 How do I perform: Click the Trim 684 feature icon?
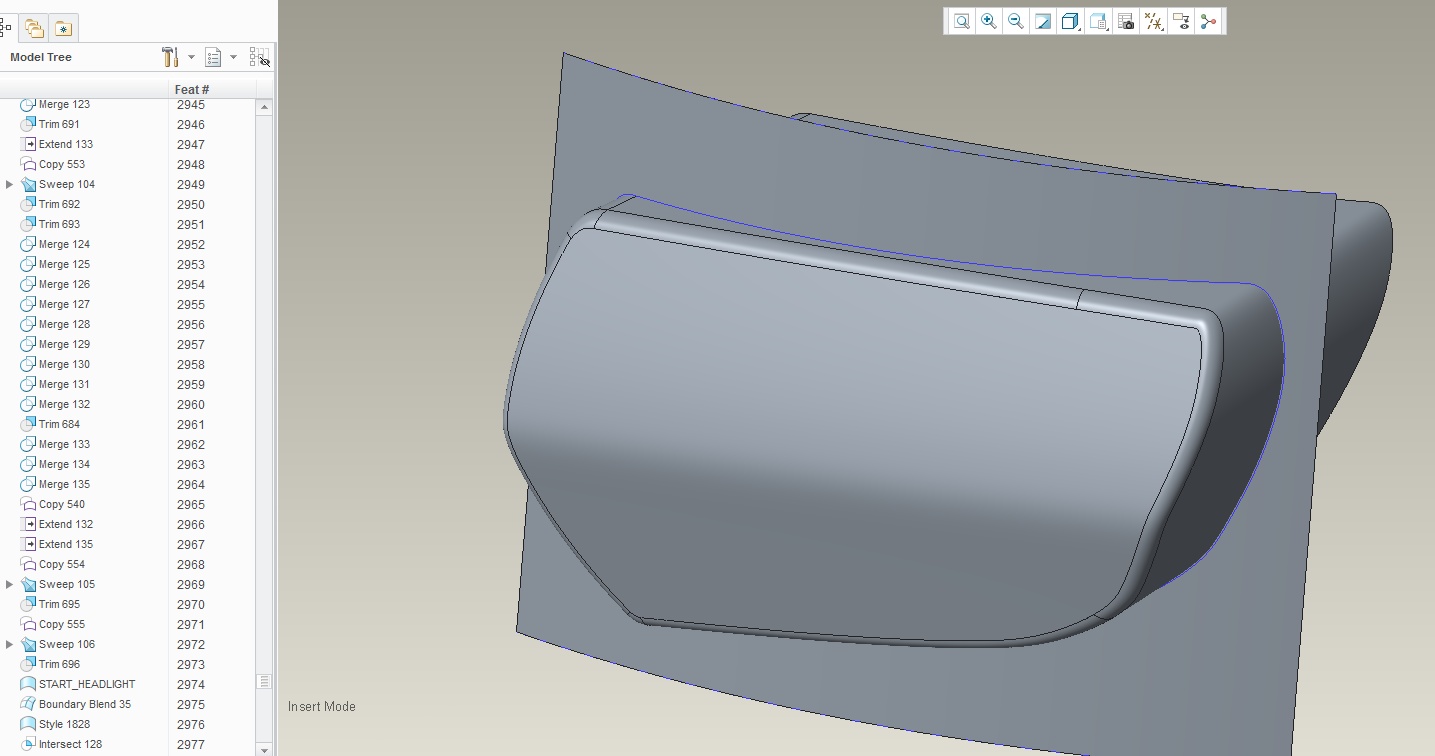click(28, 424)
